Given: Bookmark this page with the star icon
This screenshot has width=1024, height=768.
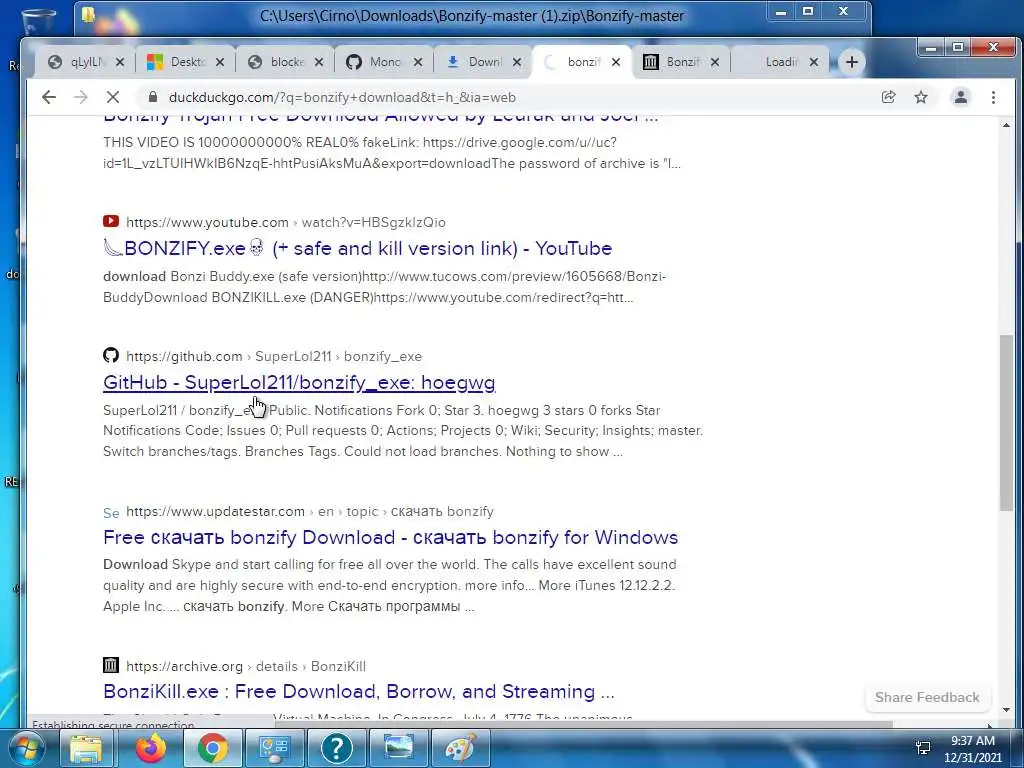Looking at the screenshot, I should pyautogui.click(x=921, y=97).
